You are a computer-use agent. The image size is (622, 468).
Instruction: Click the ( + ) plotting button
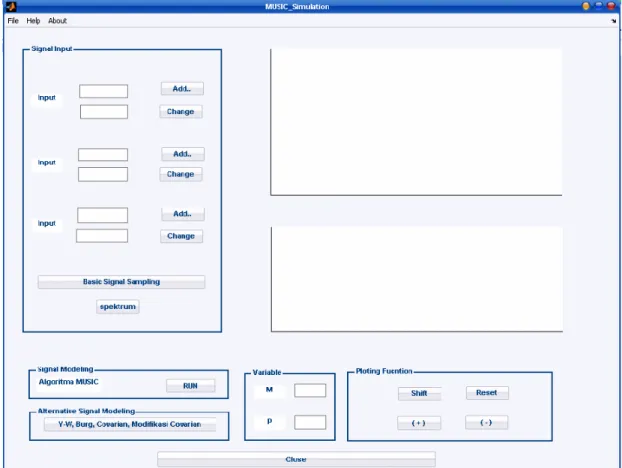419,423
